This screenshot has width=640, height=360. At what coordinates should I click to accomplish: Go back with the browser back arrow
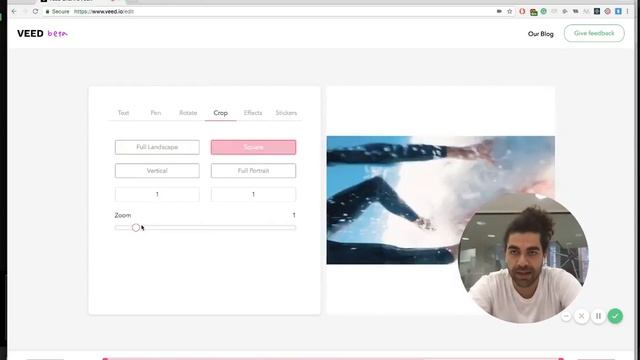[14, 11]
